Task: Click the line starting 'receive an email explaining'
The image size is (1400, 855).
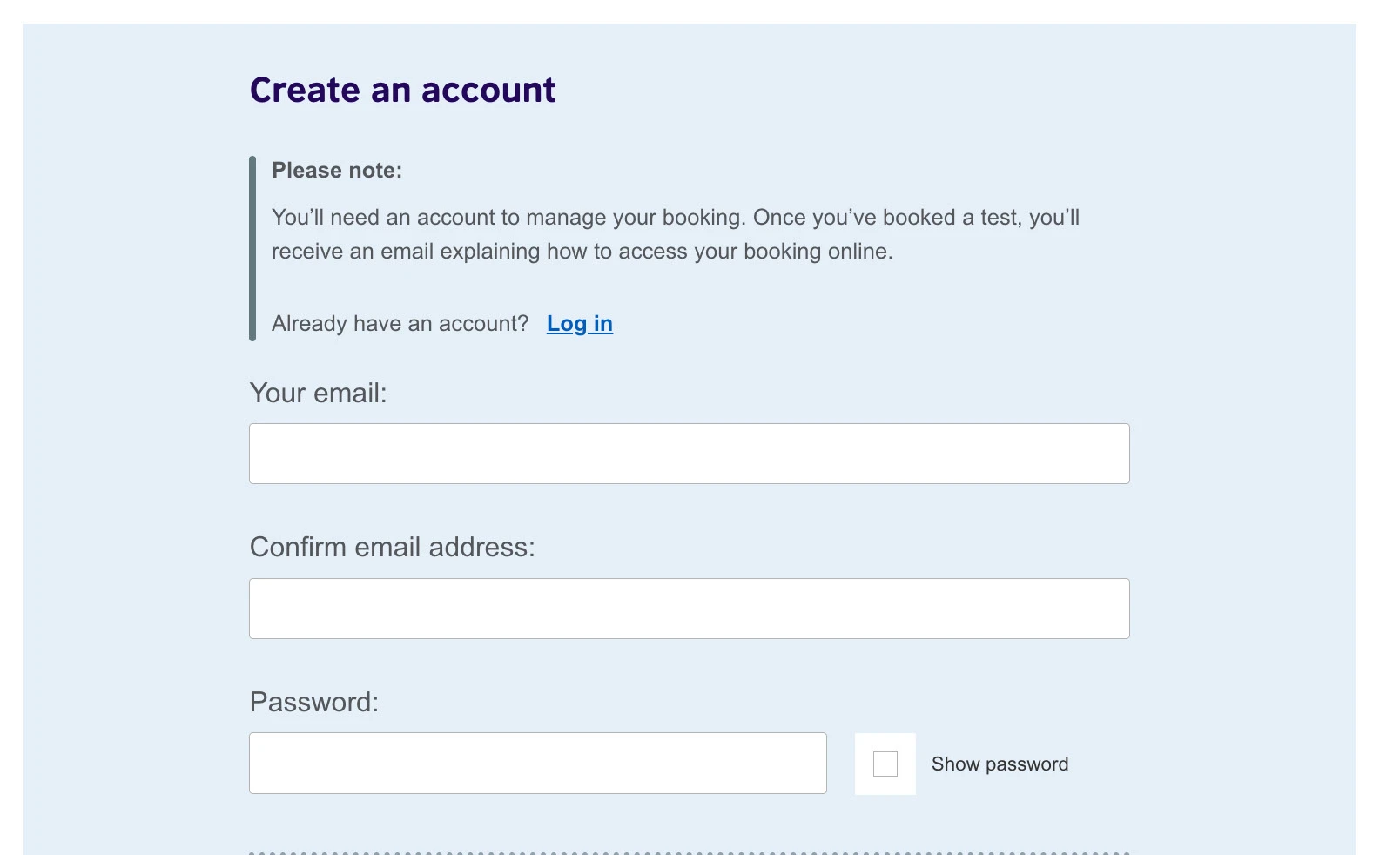Action: (x=582, y=252)
